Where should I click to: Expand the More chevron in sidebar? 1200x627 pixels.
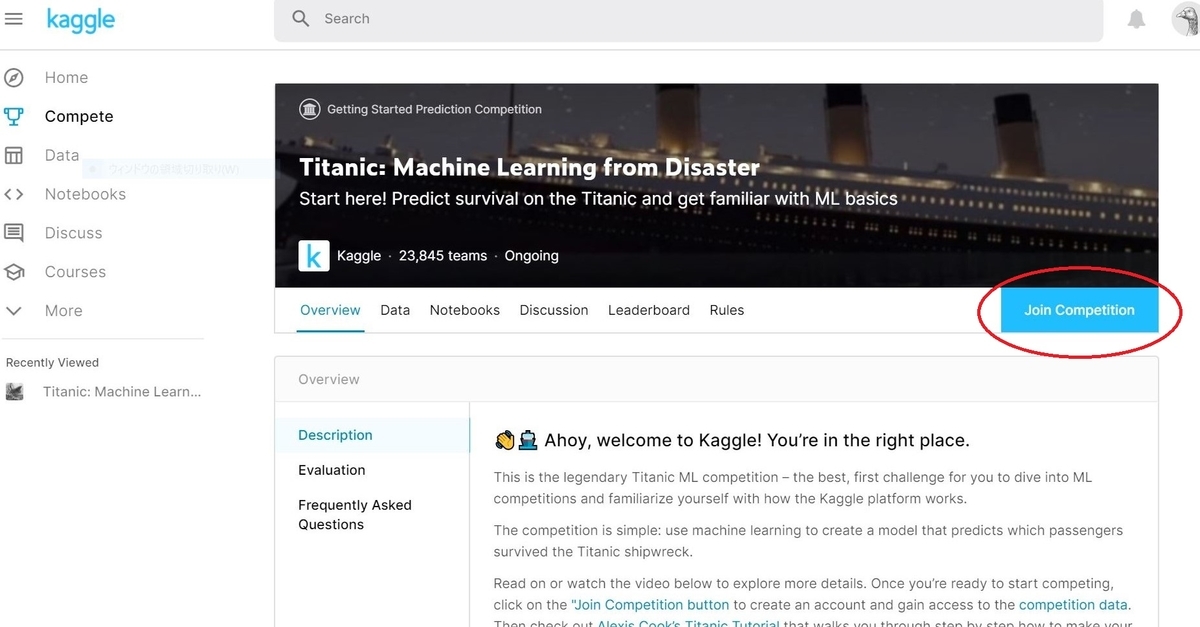[14, 311]
